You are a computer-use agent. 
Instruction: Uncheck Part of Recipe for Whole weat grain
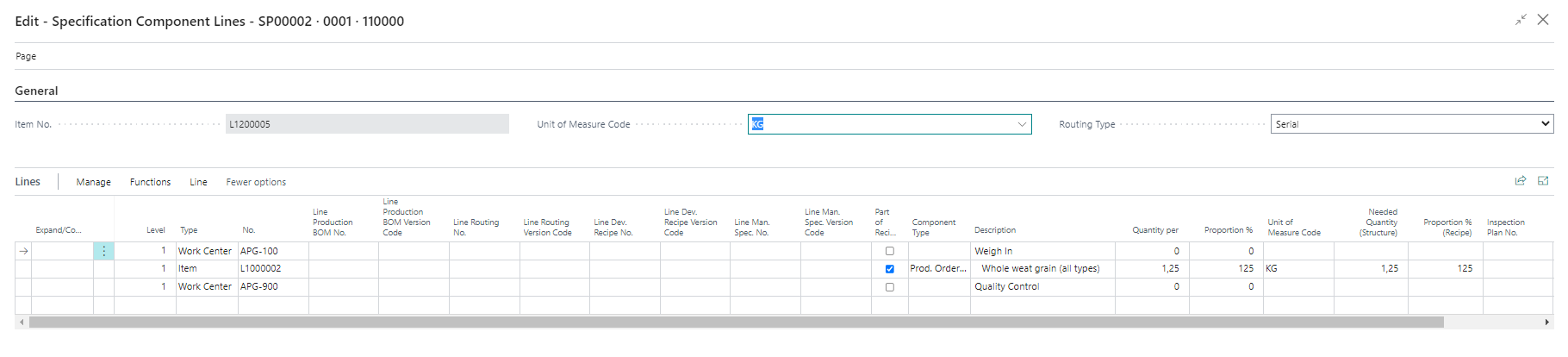890,269
